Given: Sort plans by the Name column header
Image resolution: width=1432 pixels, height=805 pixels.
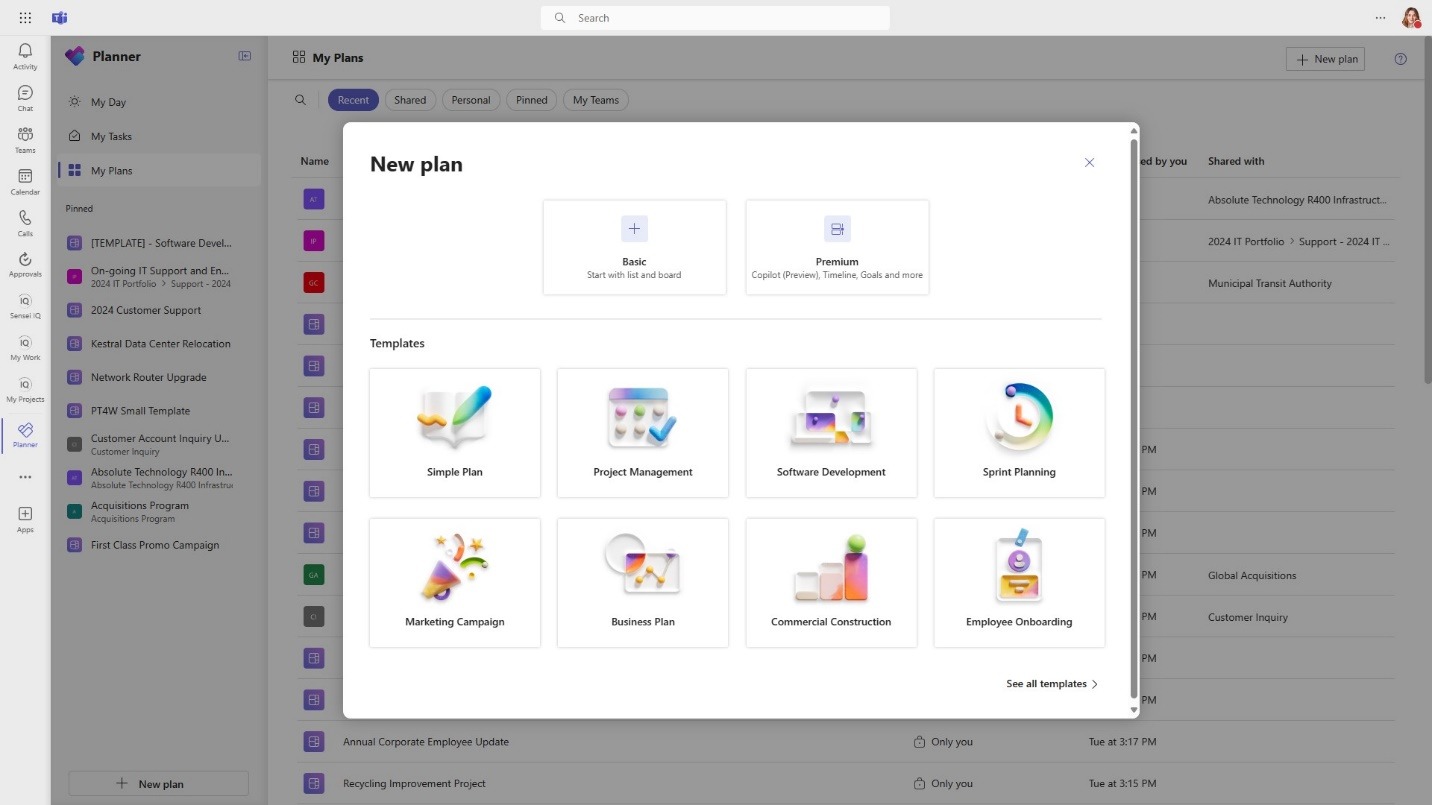Looking at the screenshot, I should [x=315, y=161].
